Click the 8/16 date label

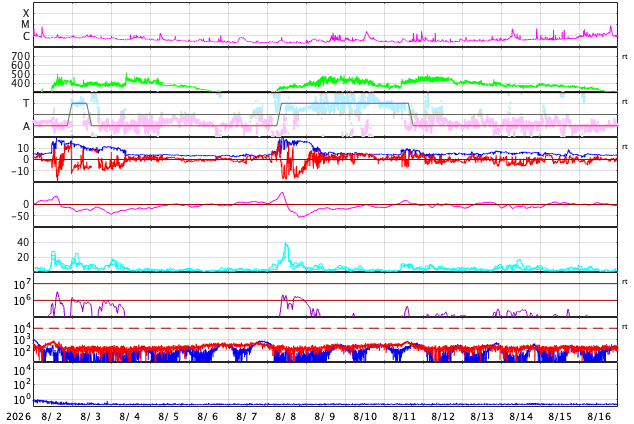[599, 416]
